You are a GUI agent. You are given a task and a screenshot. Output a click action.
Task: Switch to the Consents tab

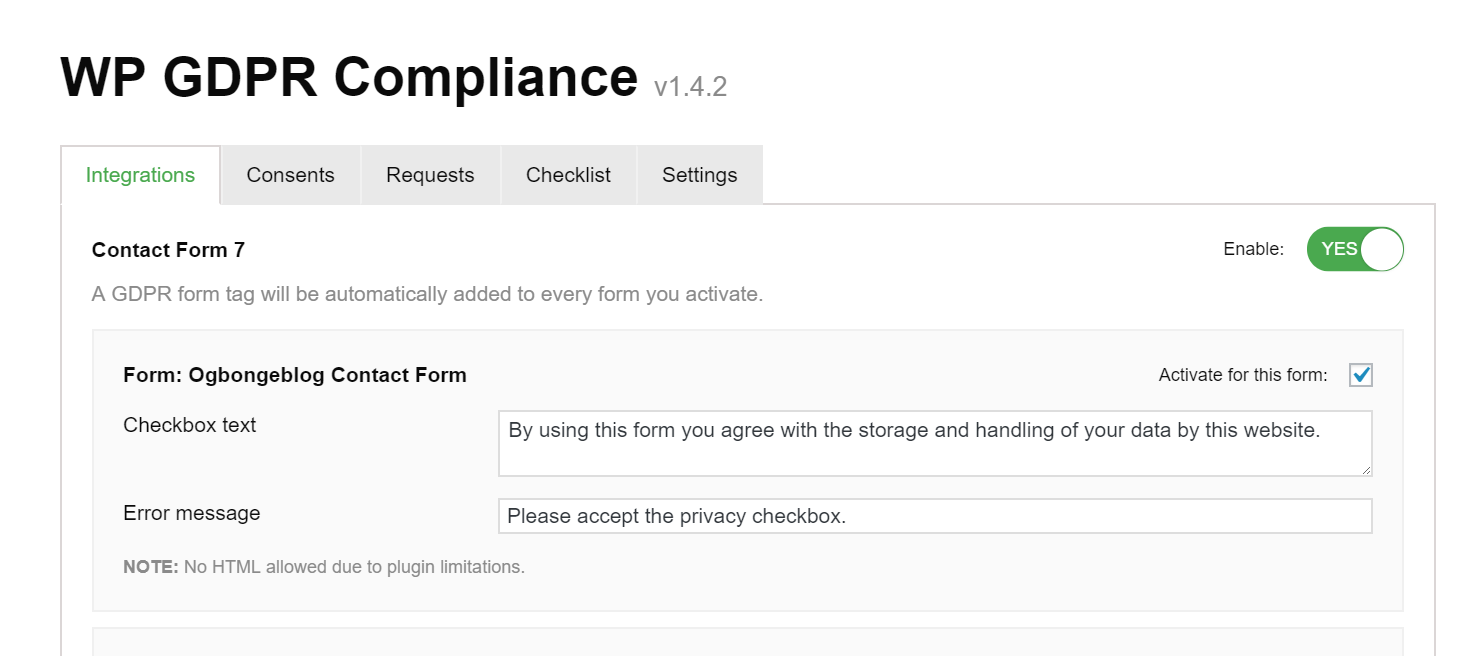click(290, 174)
